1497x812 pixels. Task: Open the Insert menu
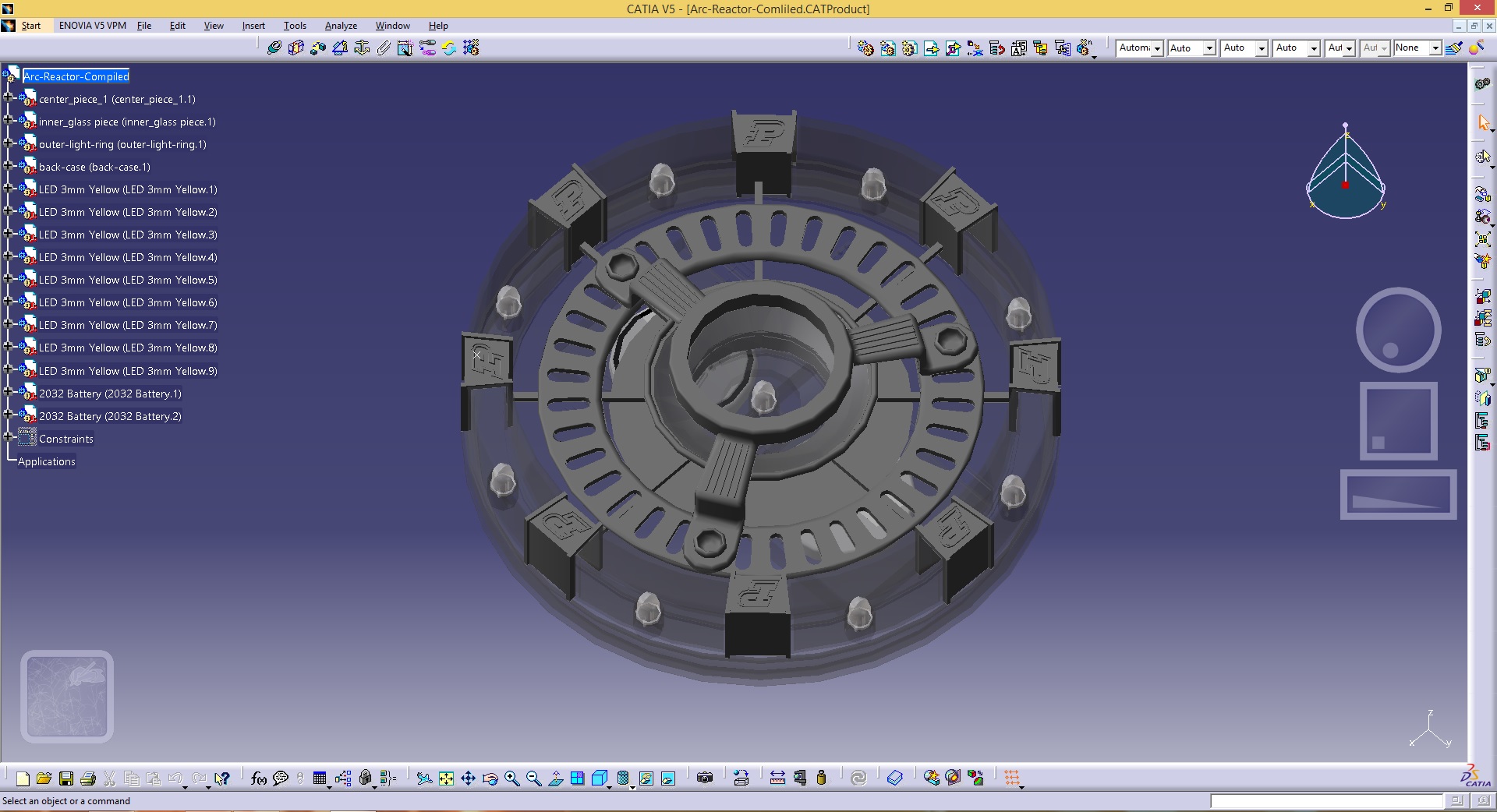(253, 26)
